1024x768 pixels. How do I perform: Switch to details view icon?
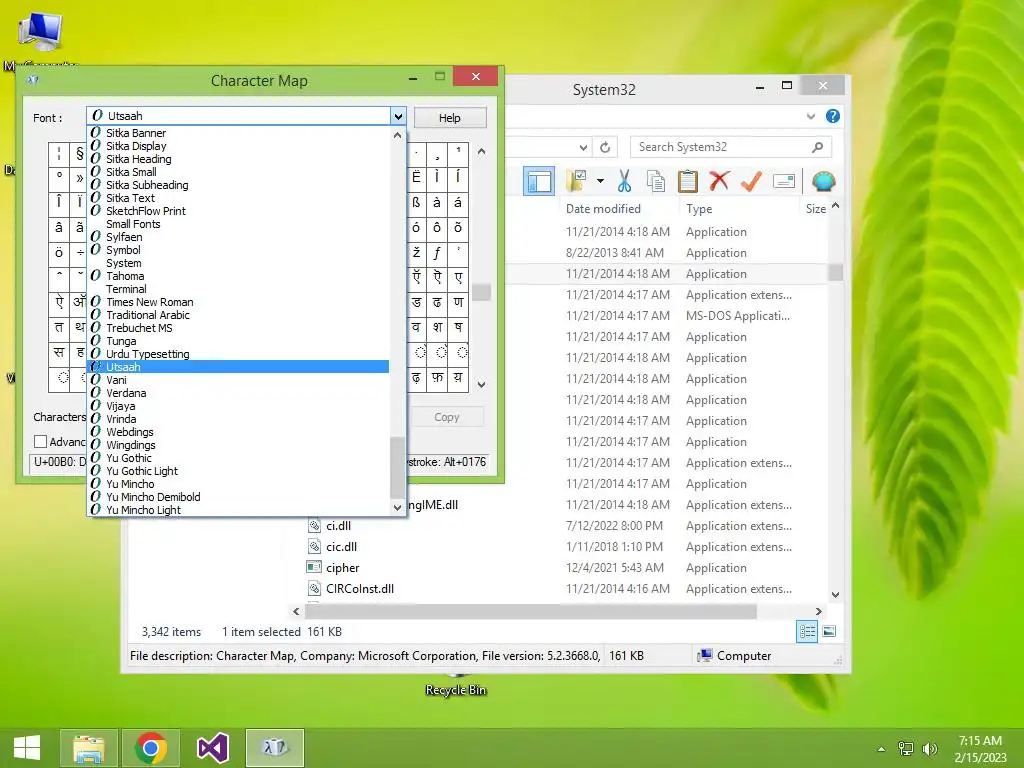point(807,632)
